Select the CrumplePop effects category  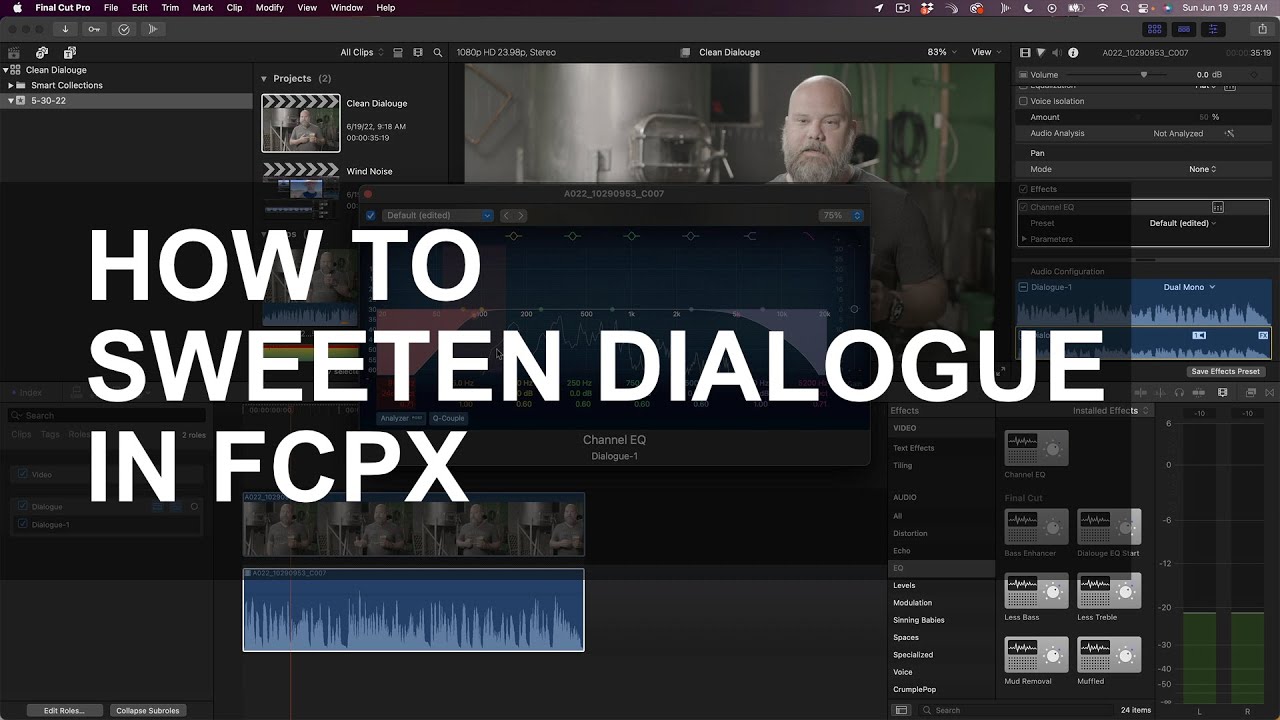914,689
